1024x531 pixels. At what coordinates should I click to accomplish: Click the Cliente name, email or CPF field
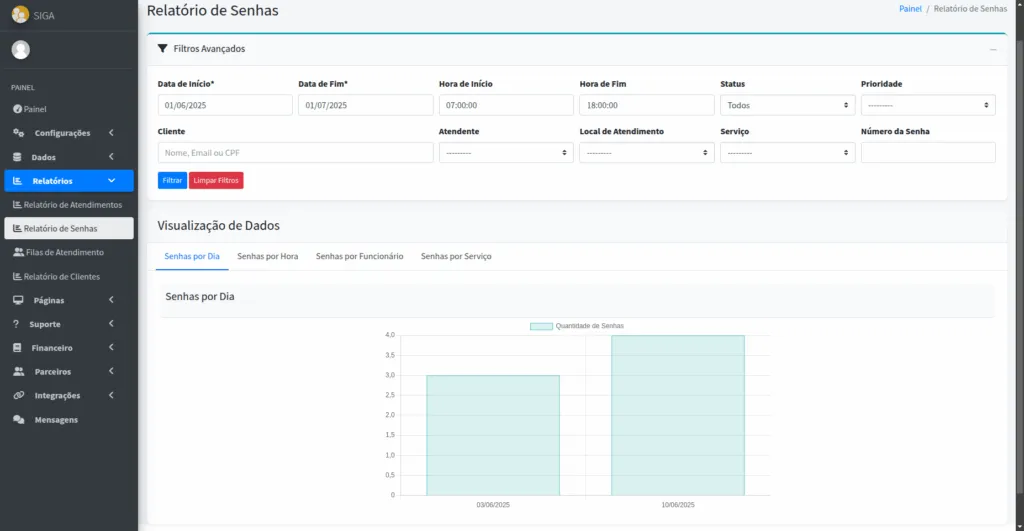click(295, 153)
